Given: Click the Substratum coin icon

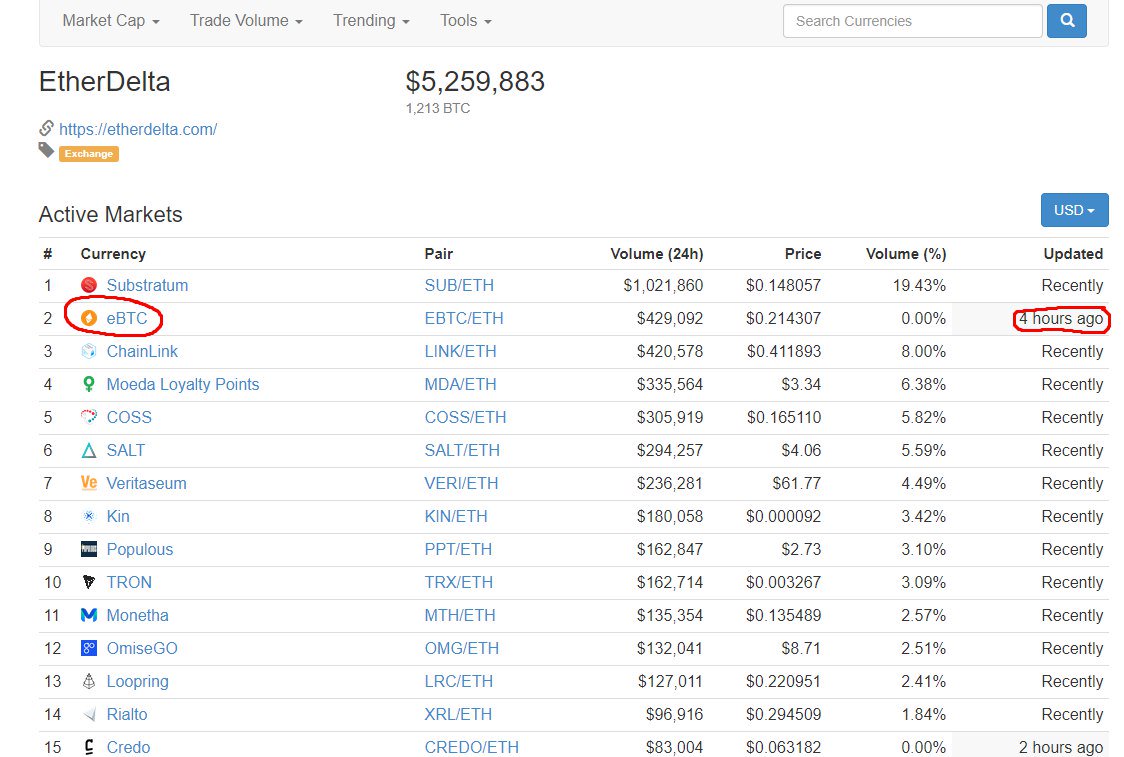Looking at the screenshot, I should (x=89, y=285).
